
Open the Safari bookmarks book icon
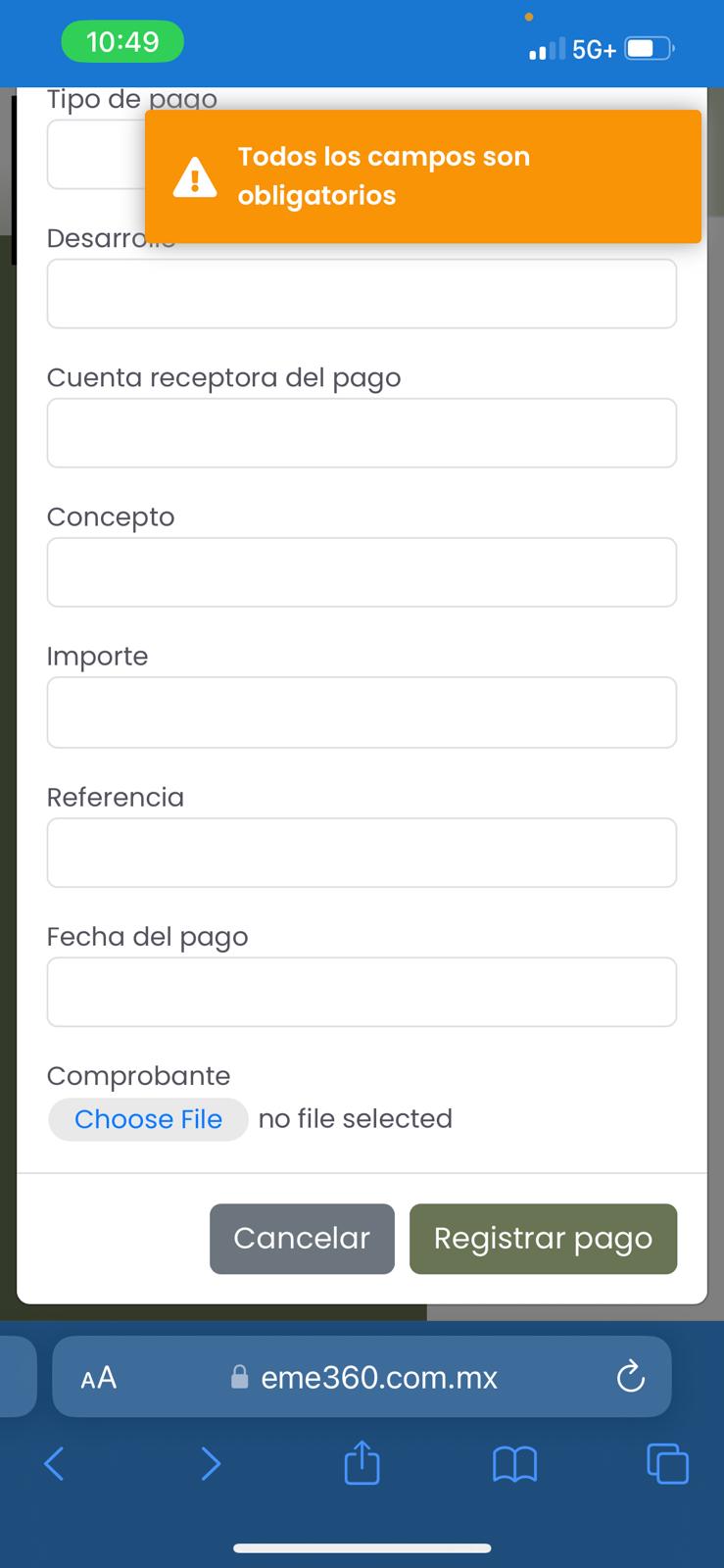[514, 1464]
